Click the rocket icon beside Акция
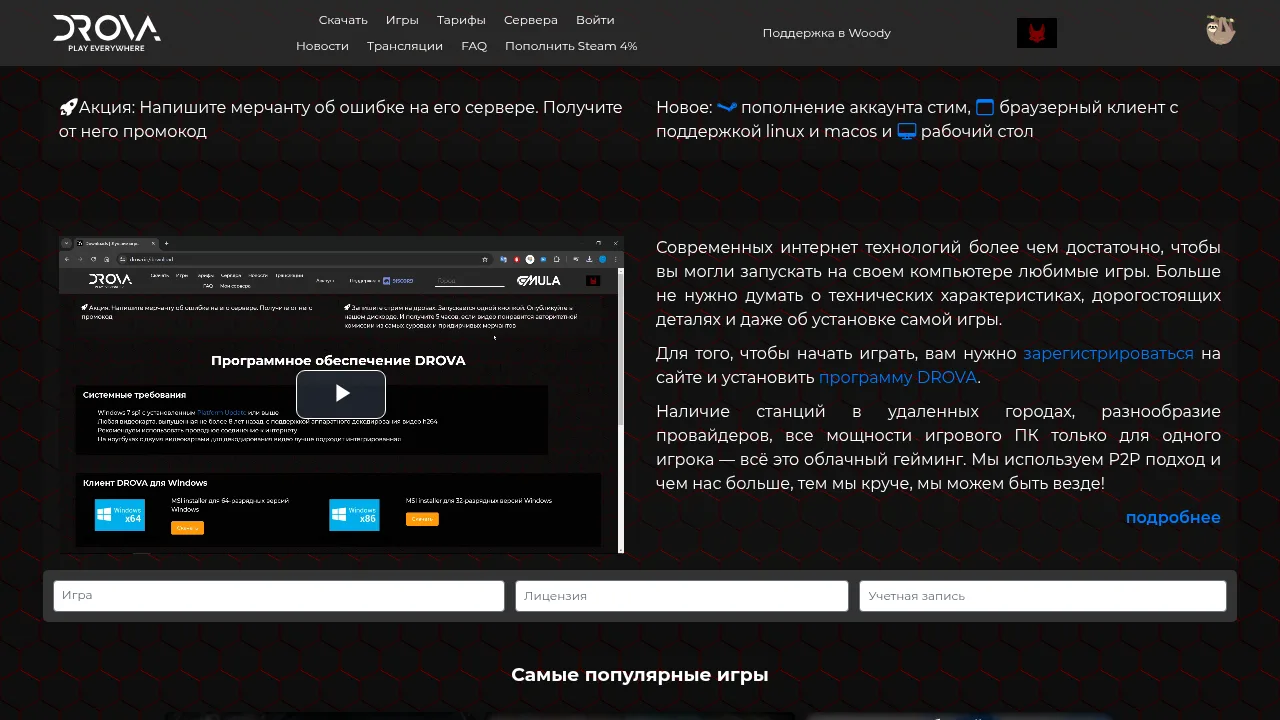Viewport: 1280px width, 720px height. (x=68, y=107)
